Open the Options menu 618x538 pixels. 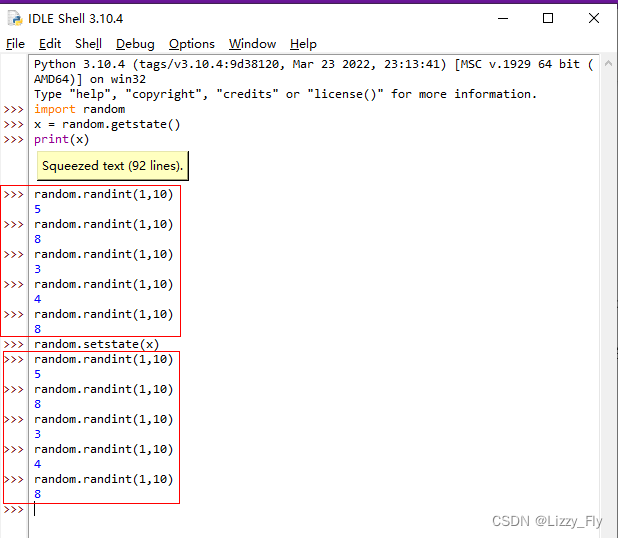tap(192, 44)
